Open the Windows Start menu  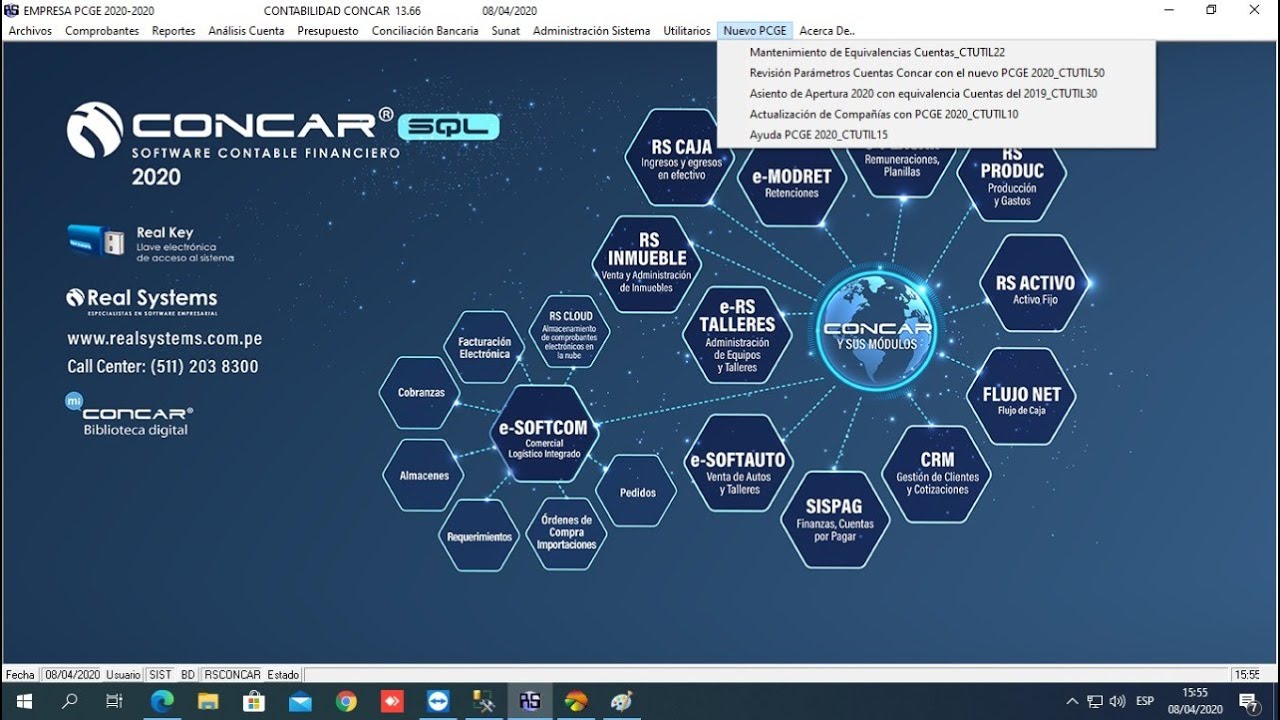tap(23, 701)
